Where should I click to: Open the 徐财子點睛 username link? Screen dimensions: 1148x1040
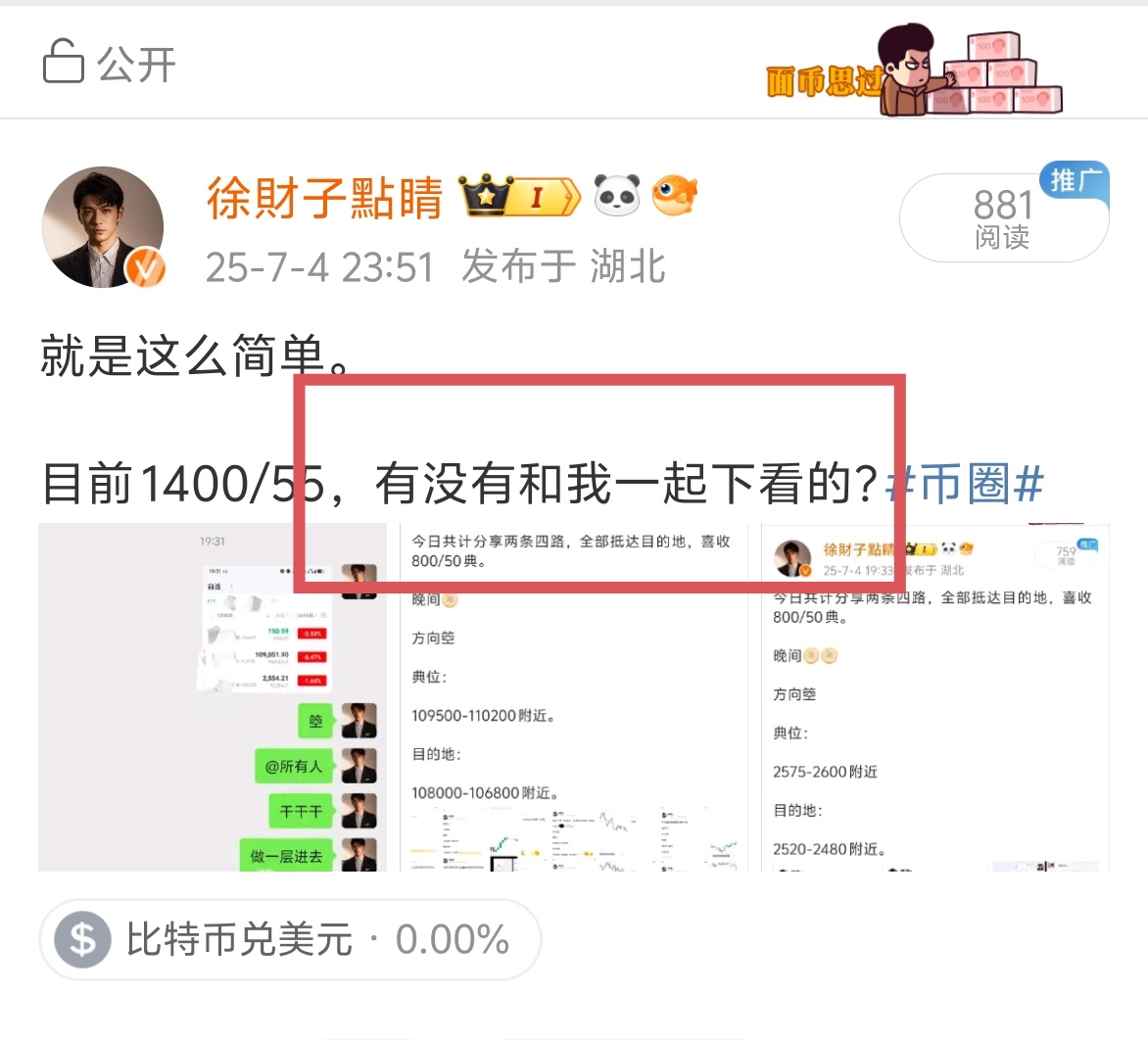click(x=324, y=198)
